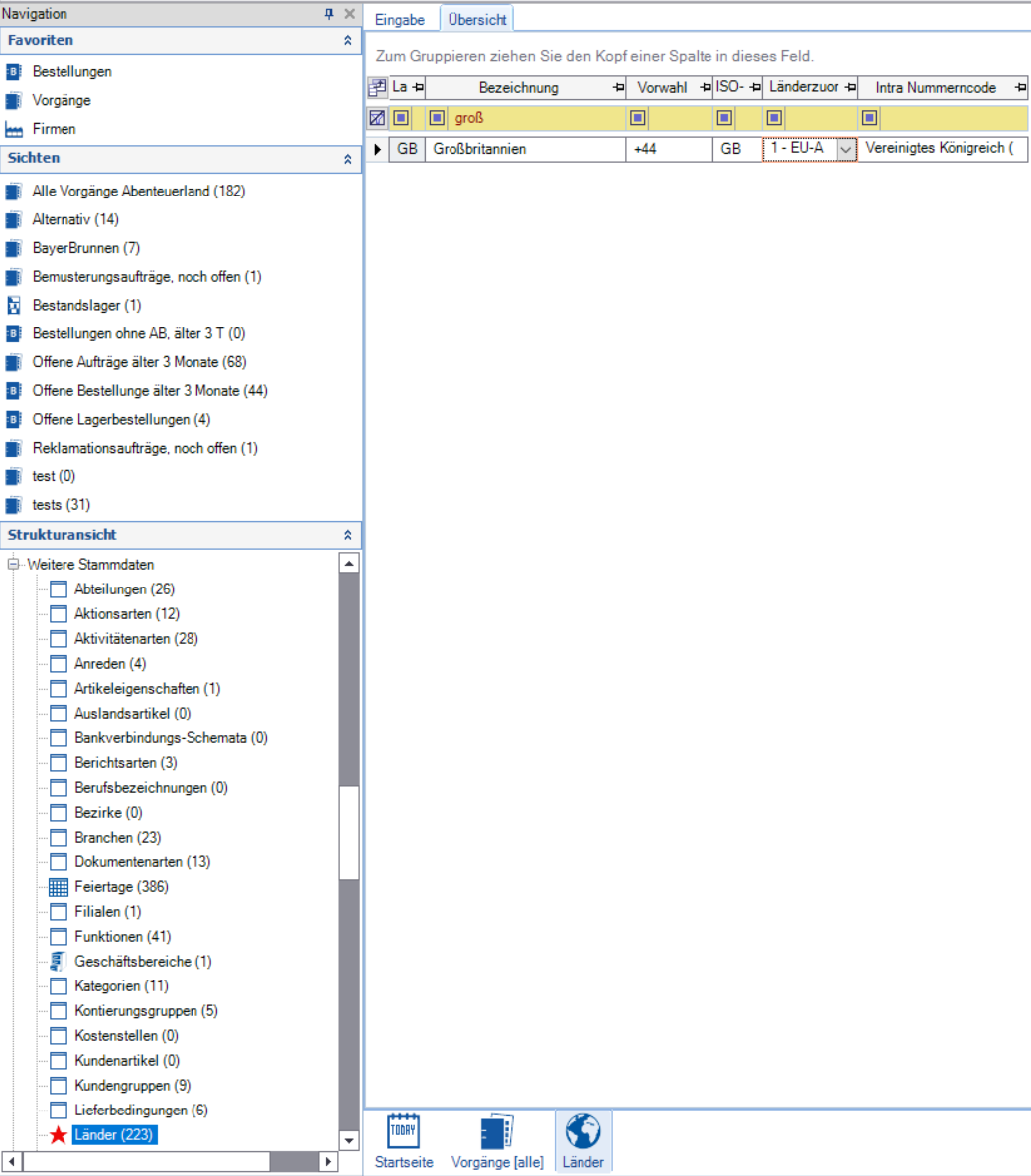Click the Geschäftsbereiche icon in the tree

59,962
